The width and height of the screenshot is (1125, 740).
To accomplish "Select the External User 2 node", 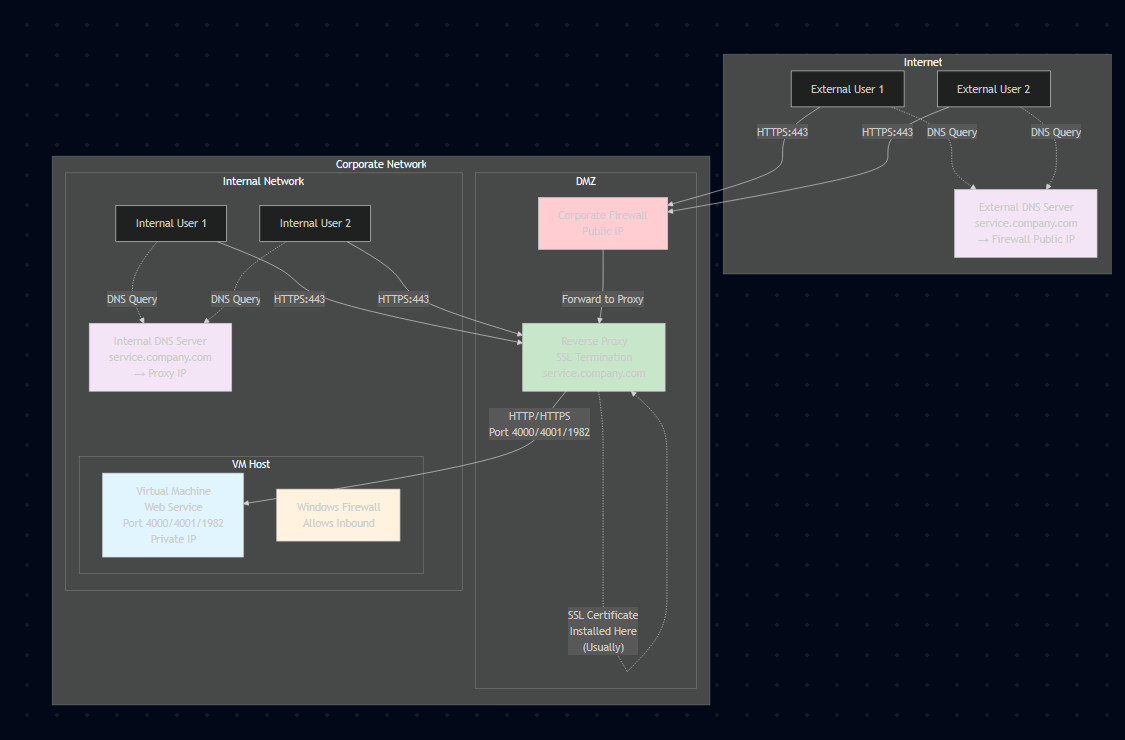I will tap(994, 89).
